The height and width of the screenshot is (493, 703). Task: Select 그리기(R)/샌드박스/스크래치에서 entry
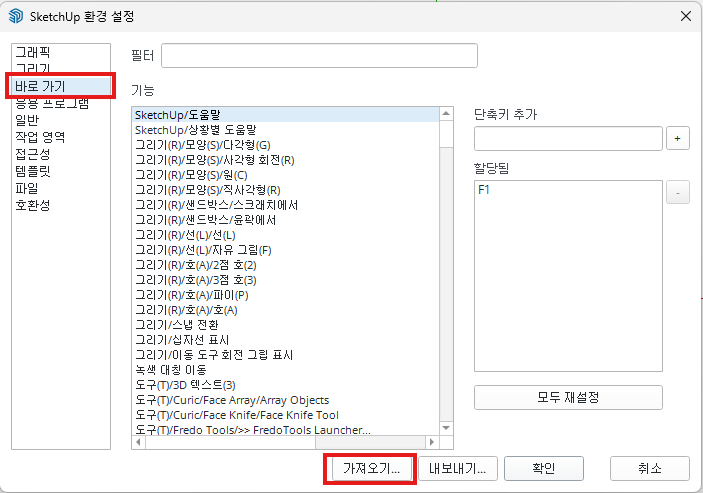point(286,205)
